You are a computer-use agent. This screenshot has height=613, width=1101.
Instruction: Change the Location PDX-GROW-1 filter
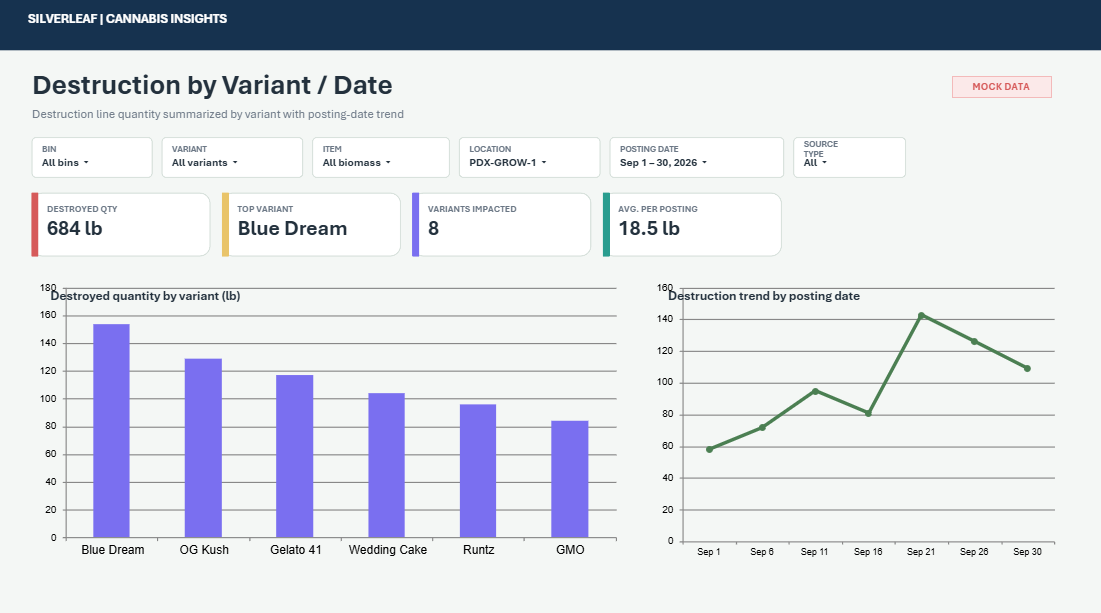(529, 157)
